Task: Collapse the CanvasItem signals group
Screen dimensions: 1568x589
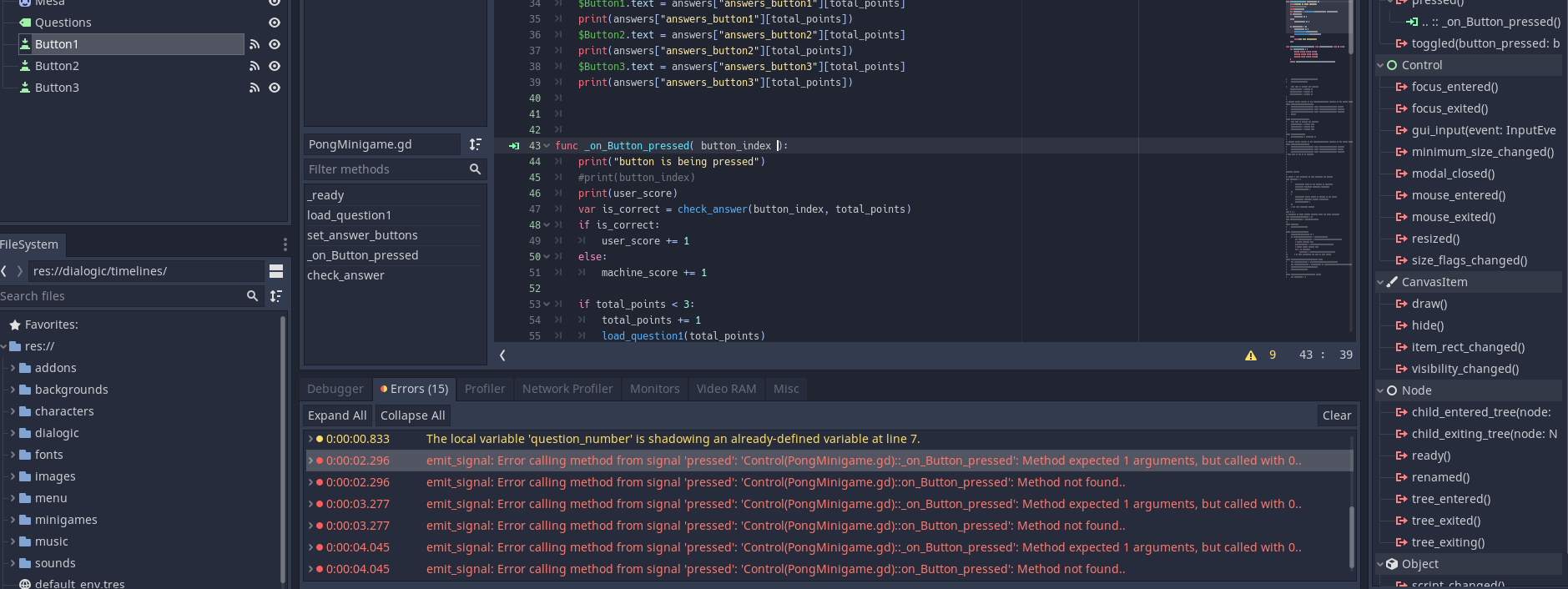Action: pyautogui.click(x=1380, y=282)
